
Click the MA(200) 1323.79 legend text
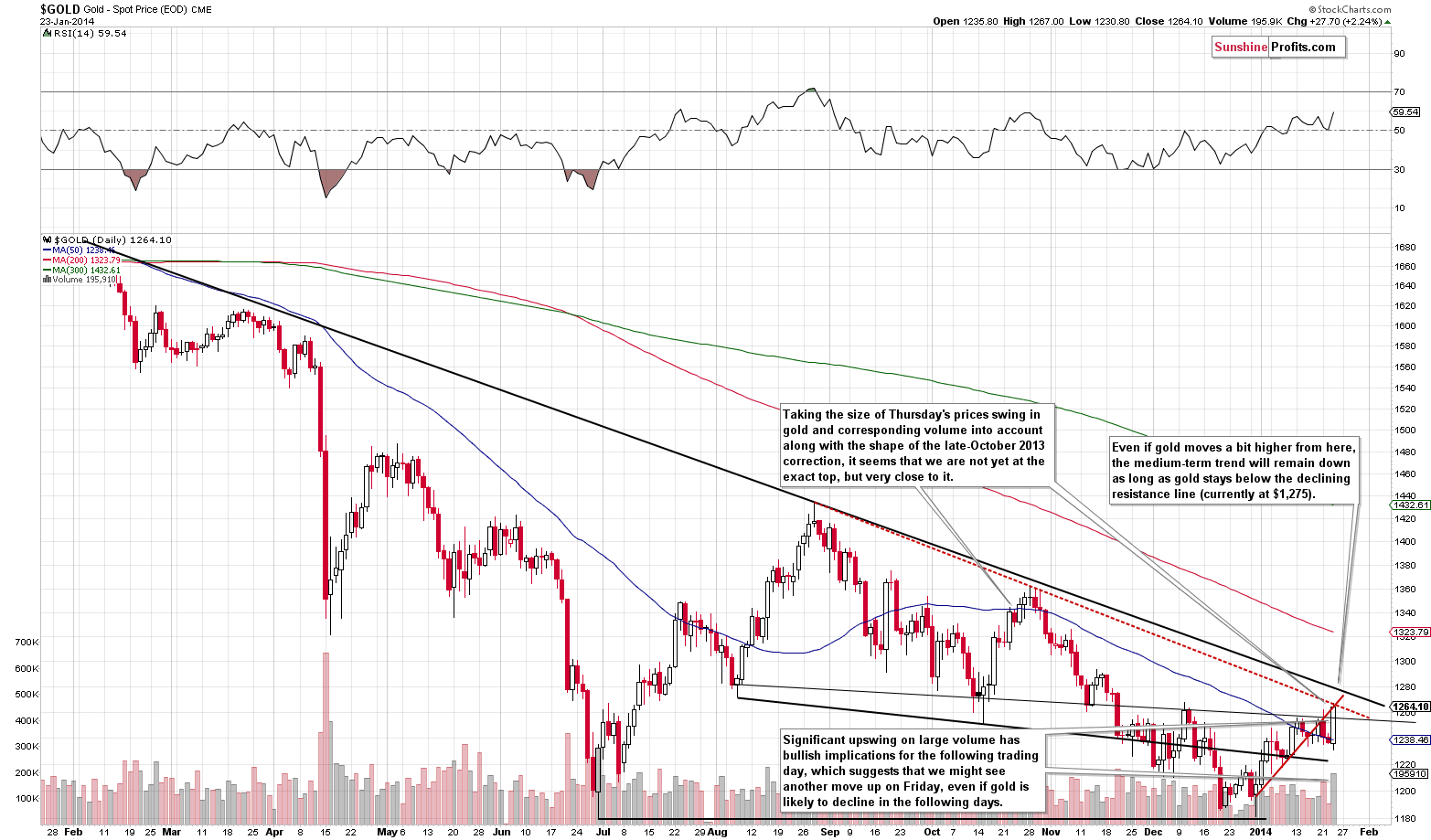[x=87, y=260]
